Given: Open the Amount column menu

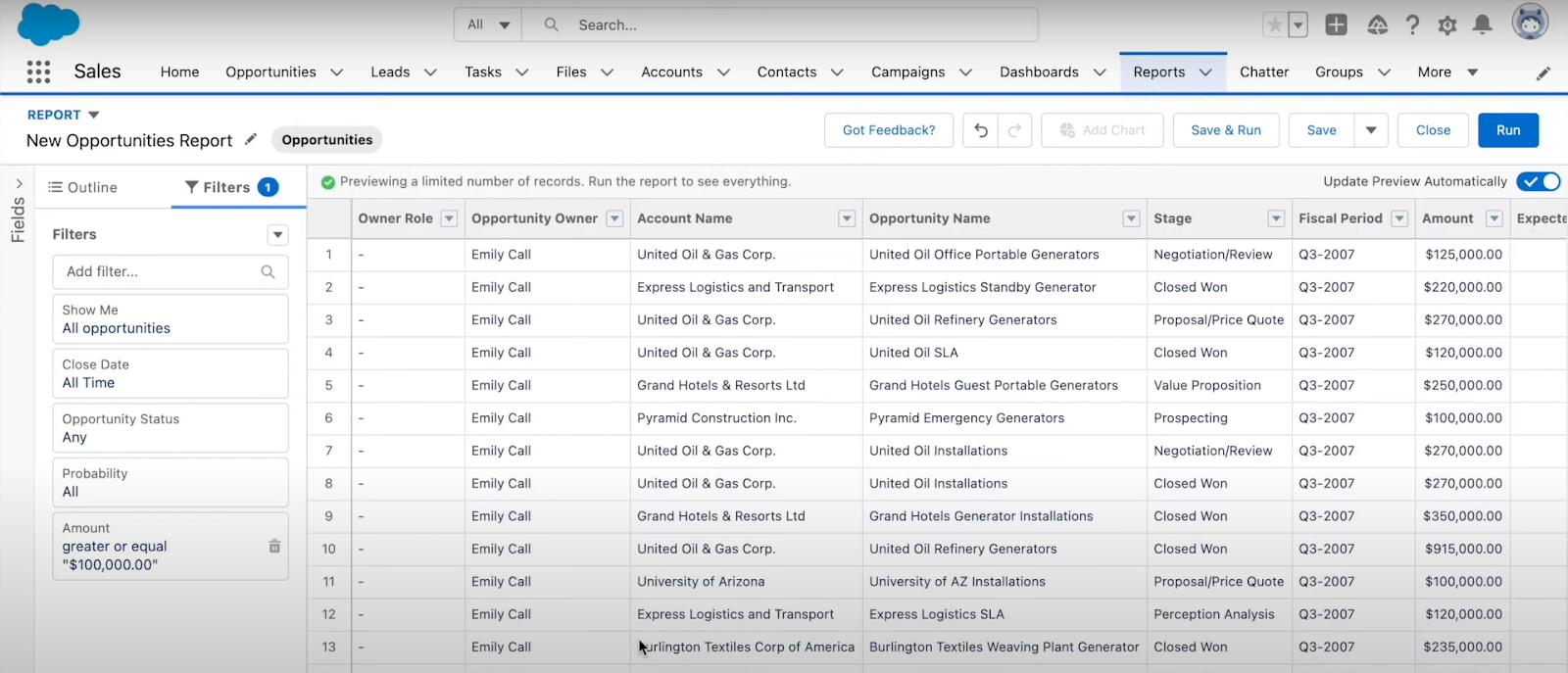Looking at the screenshot, I should [1494, 218].
